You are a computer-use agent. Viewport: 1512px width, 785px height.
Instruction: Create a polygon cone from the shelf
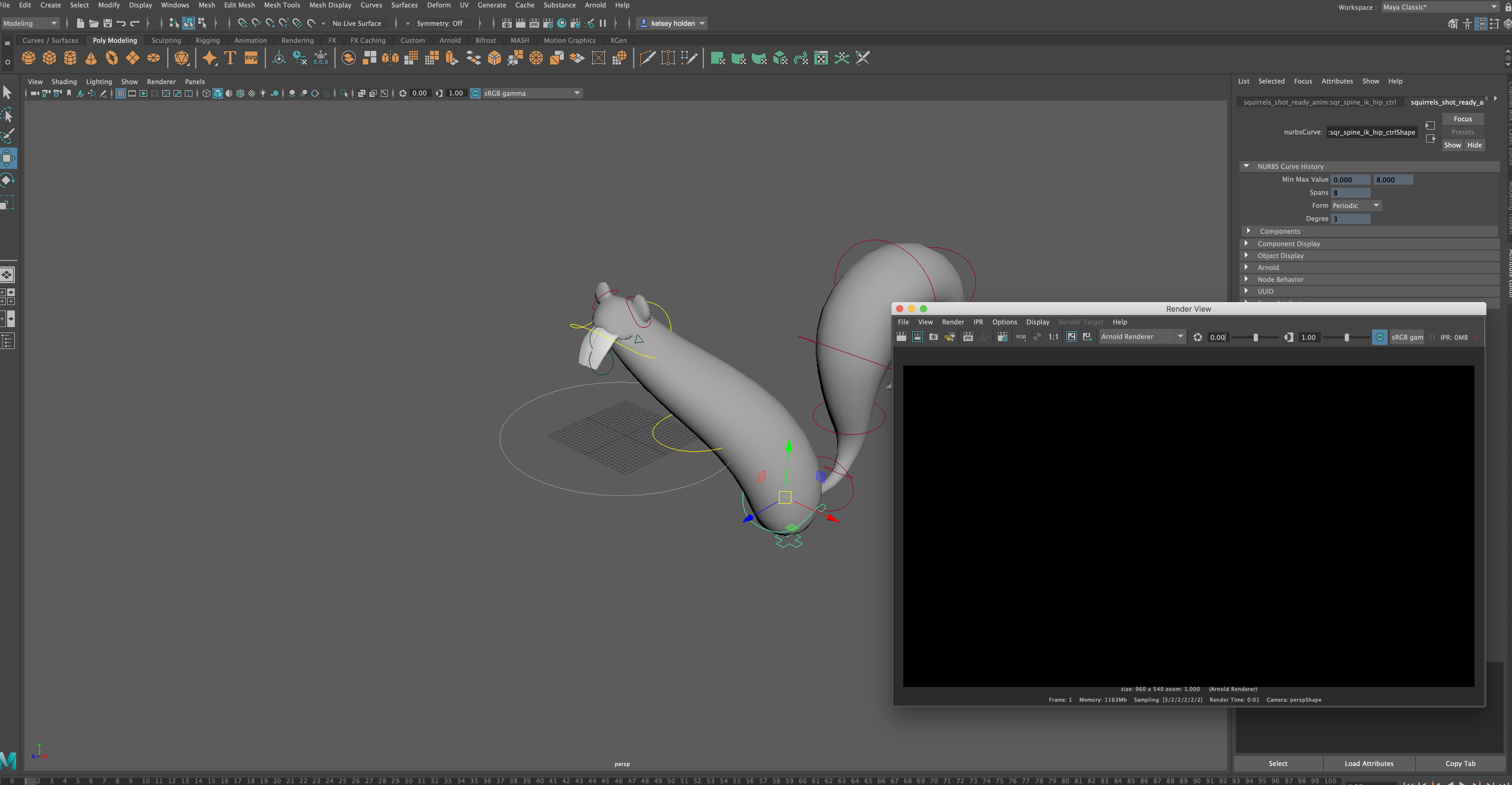click(x=91, y=58)
